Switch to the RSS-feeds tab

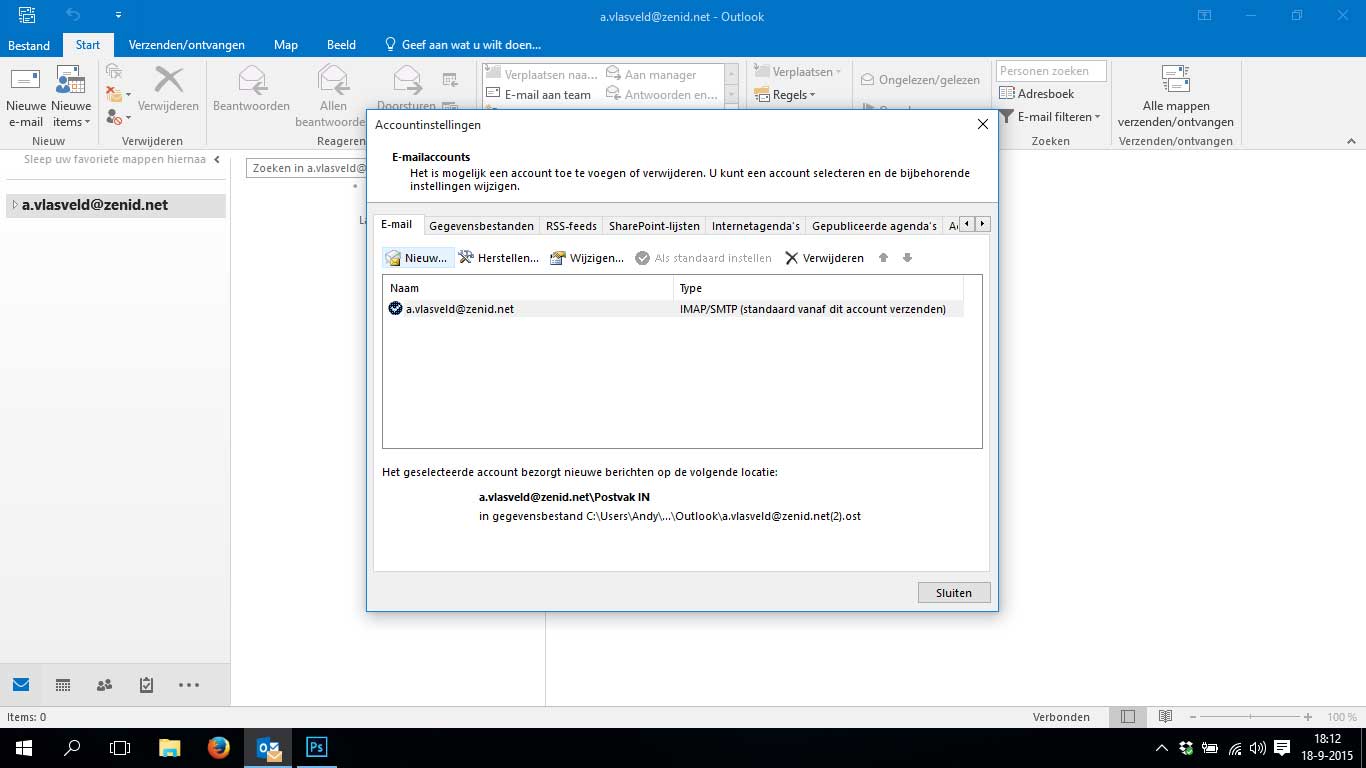[571, 226]
